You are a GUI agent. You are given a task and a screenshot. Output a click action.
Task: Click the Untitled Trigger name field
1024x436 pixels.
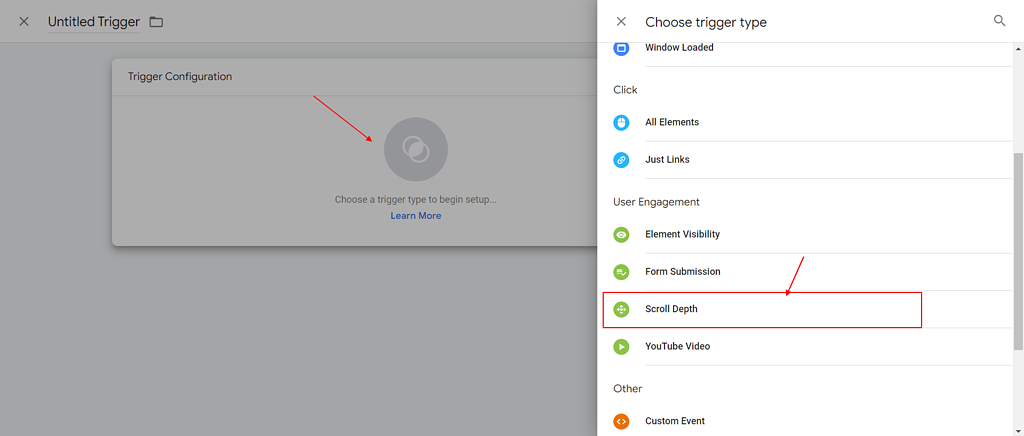93,22
